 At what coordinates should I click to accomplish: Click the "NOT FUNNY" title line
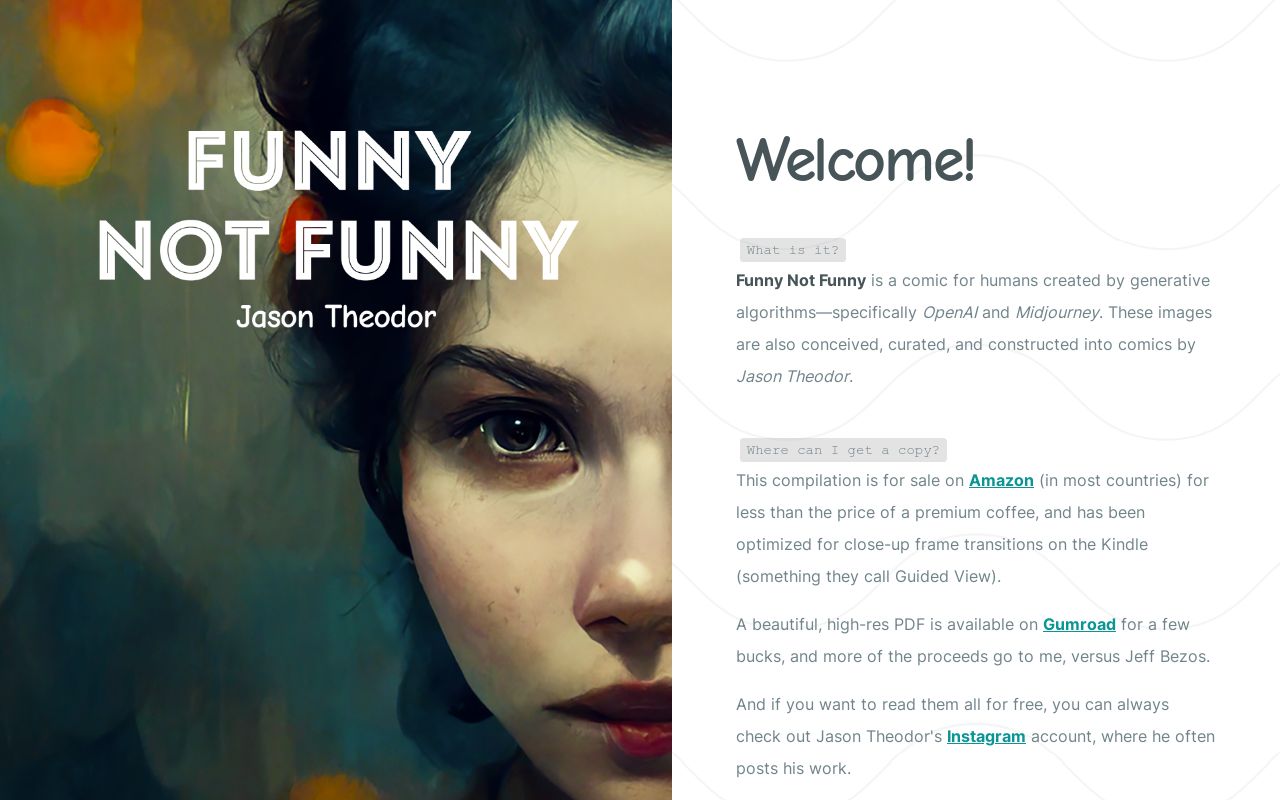pyautogui.click(x=337, y=250)
